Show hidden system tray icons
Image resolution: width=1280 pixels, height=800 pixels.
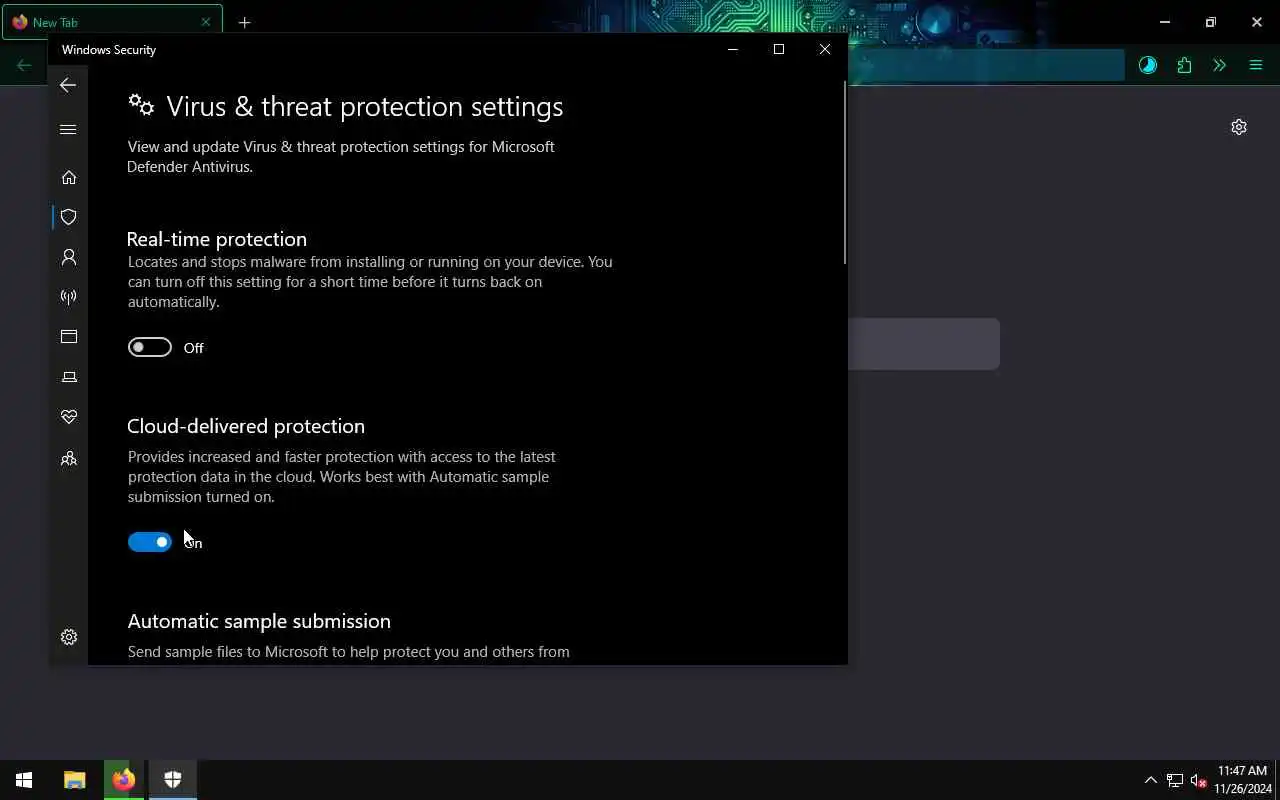coord(1150,780)
